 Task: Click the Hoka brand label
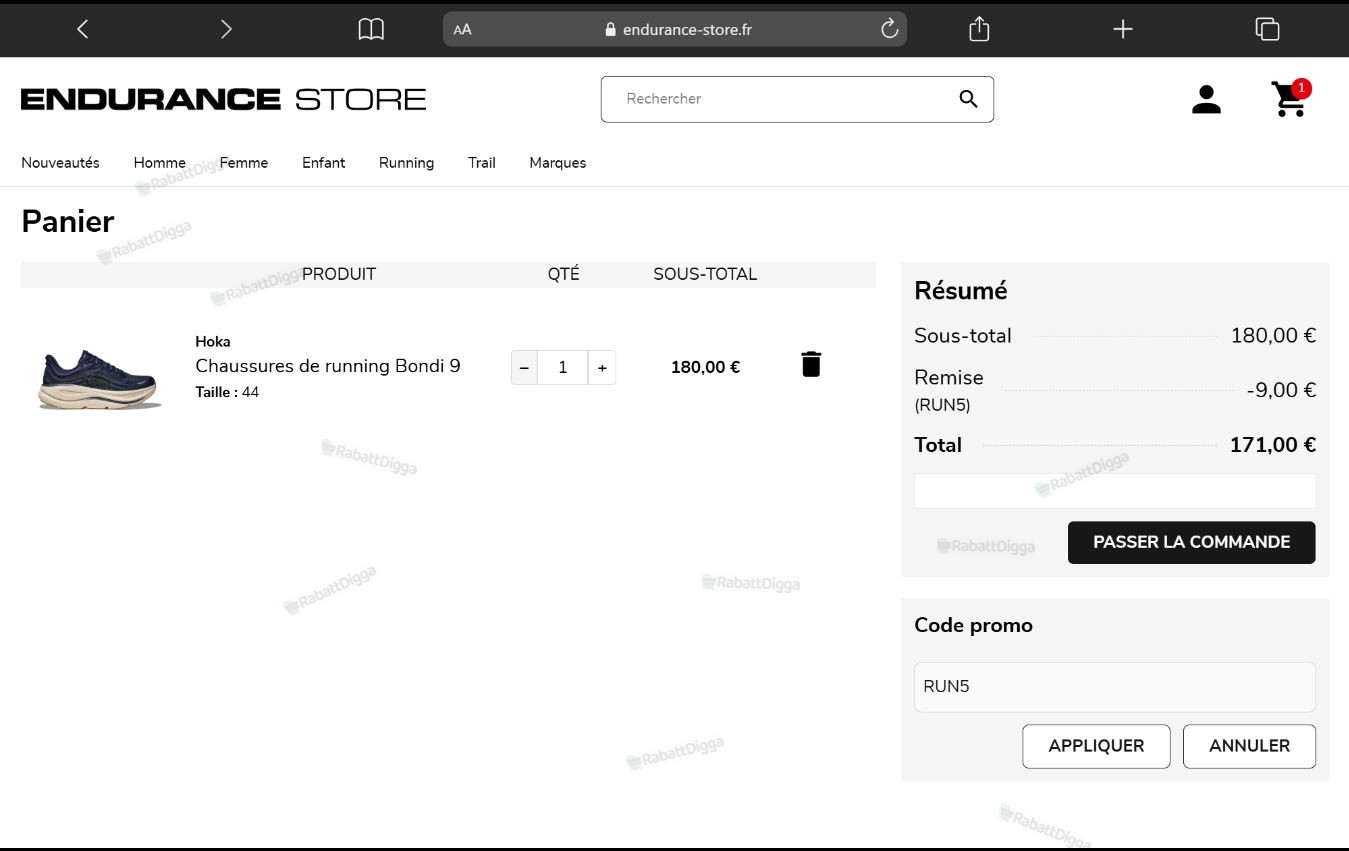(213, 342)
